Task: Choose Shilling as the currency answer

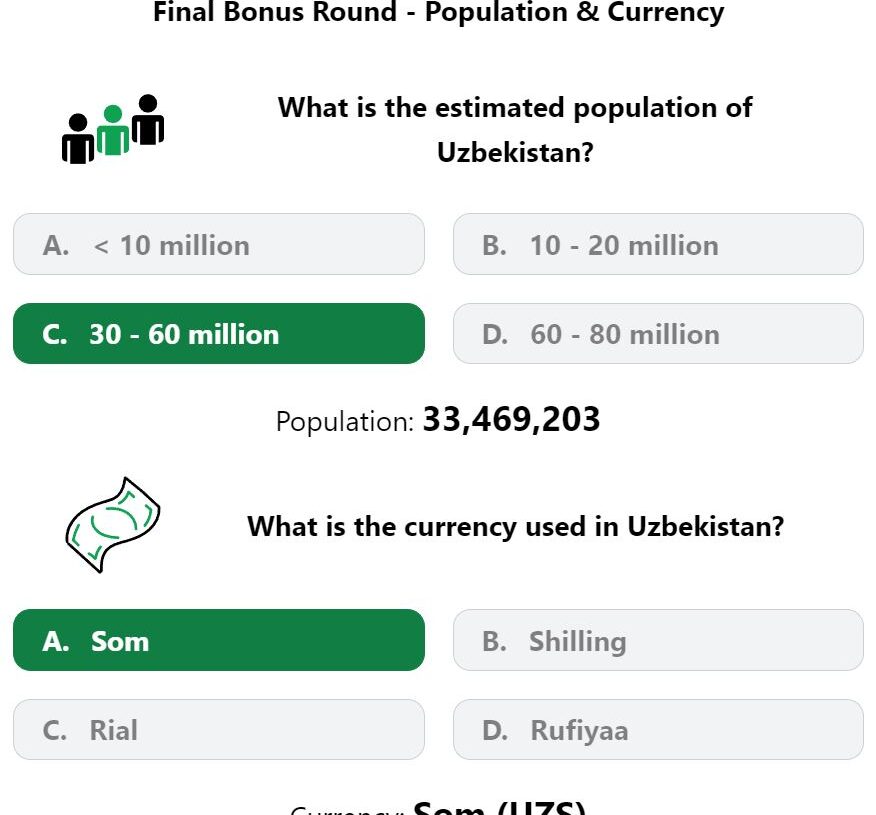Action: pos(658,640)
